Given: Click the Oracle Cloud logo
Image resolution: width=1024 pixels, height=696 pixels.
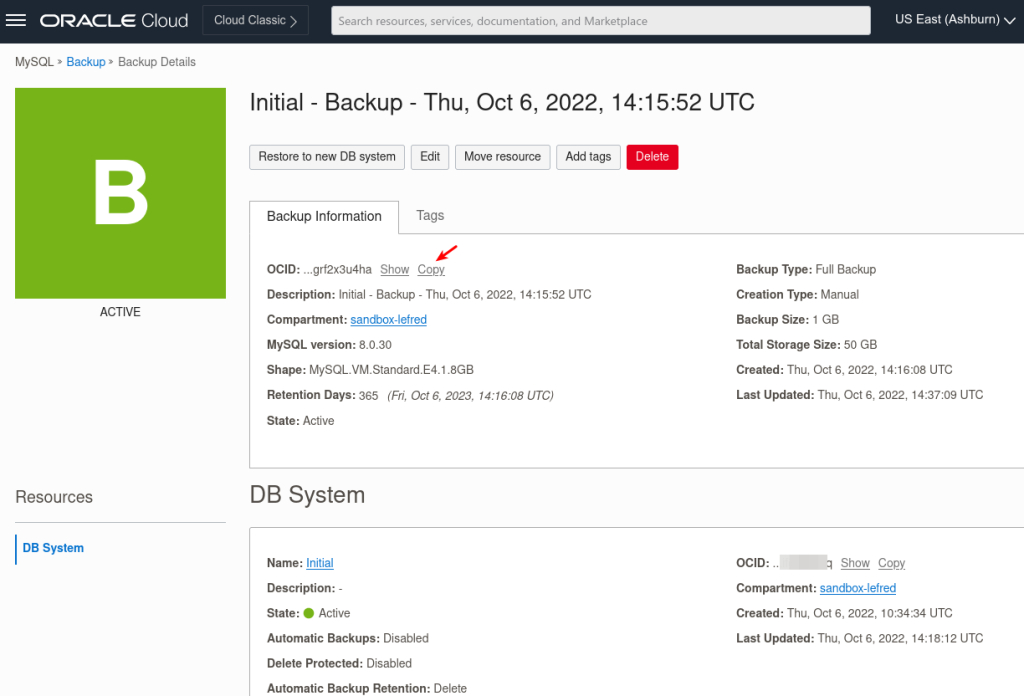Looking at the screenshot, I should [x=113, y=19].
